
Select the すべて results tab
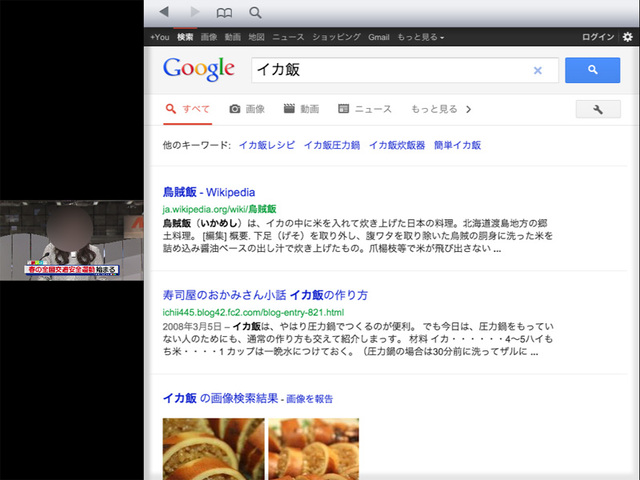coord(187,109)
